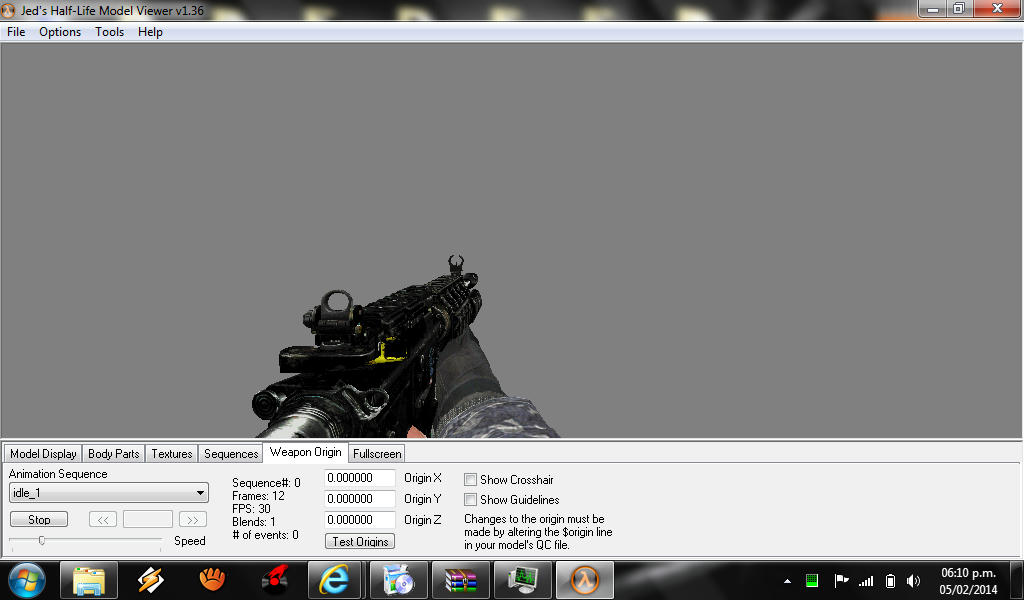
Task: Open the orange paw icon app
Action: tap(212, 580)
